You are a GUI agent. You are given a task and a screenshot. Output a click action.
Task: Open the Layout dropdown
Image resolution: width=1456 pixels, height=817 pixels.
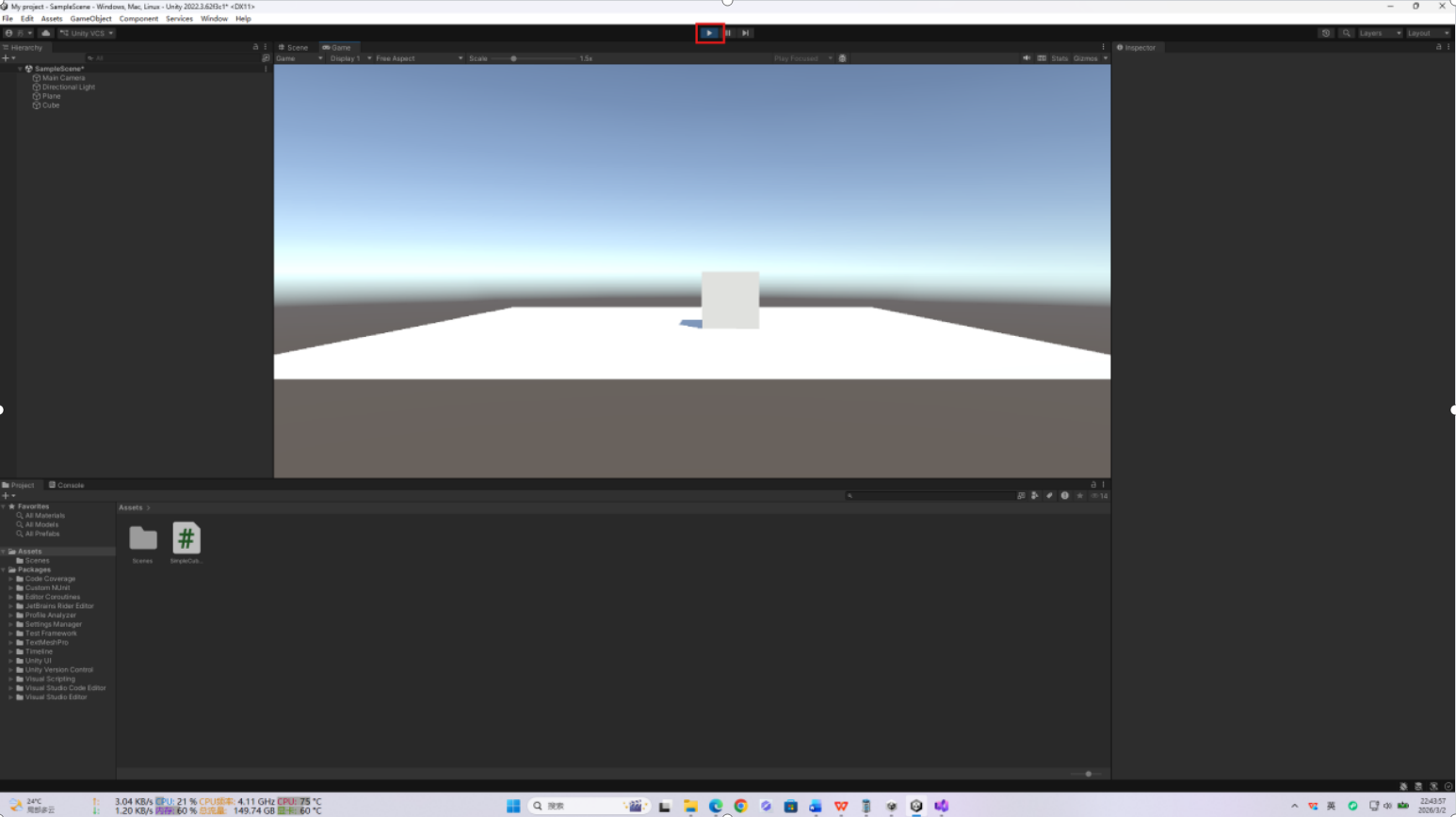pos(1428,33)
